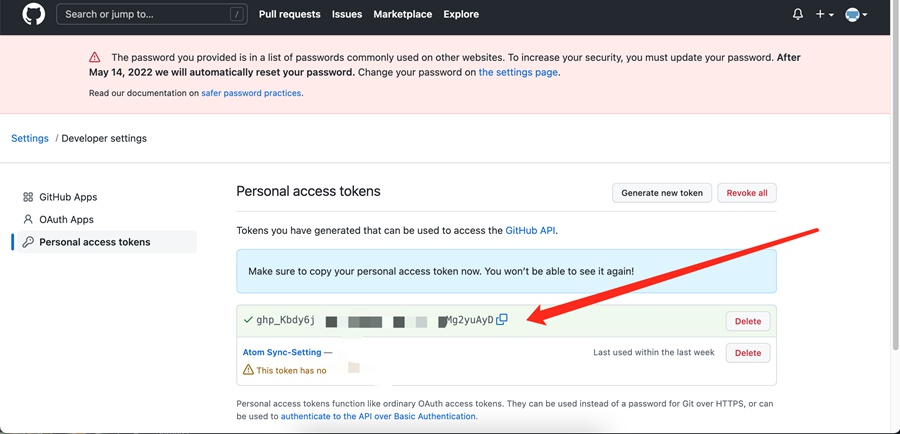Delete the Atom Sync-Setting token
The height and width of the screenshot is (434, 900).
pos(747,353)
